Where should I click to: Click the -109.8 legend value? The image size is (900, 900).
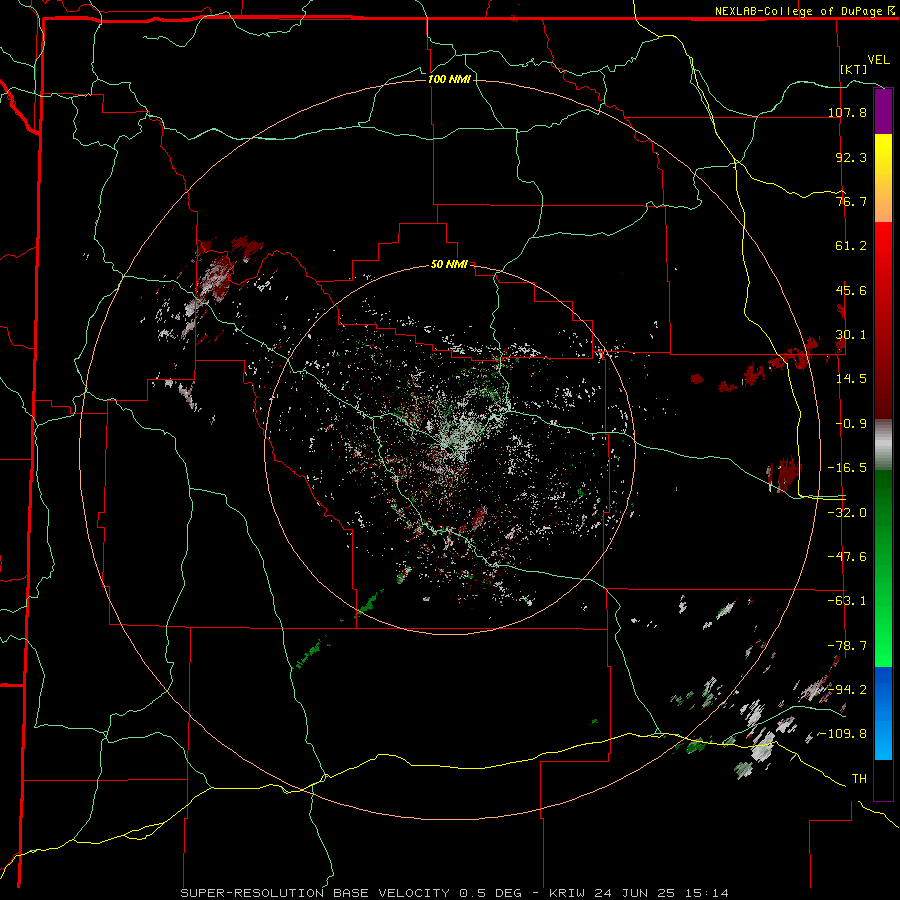844,734
